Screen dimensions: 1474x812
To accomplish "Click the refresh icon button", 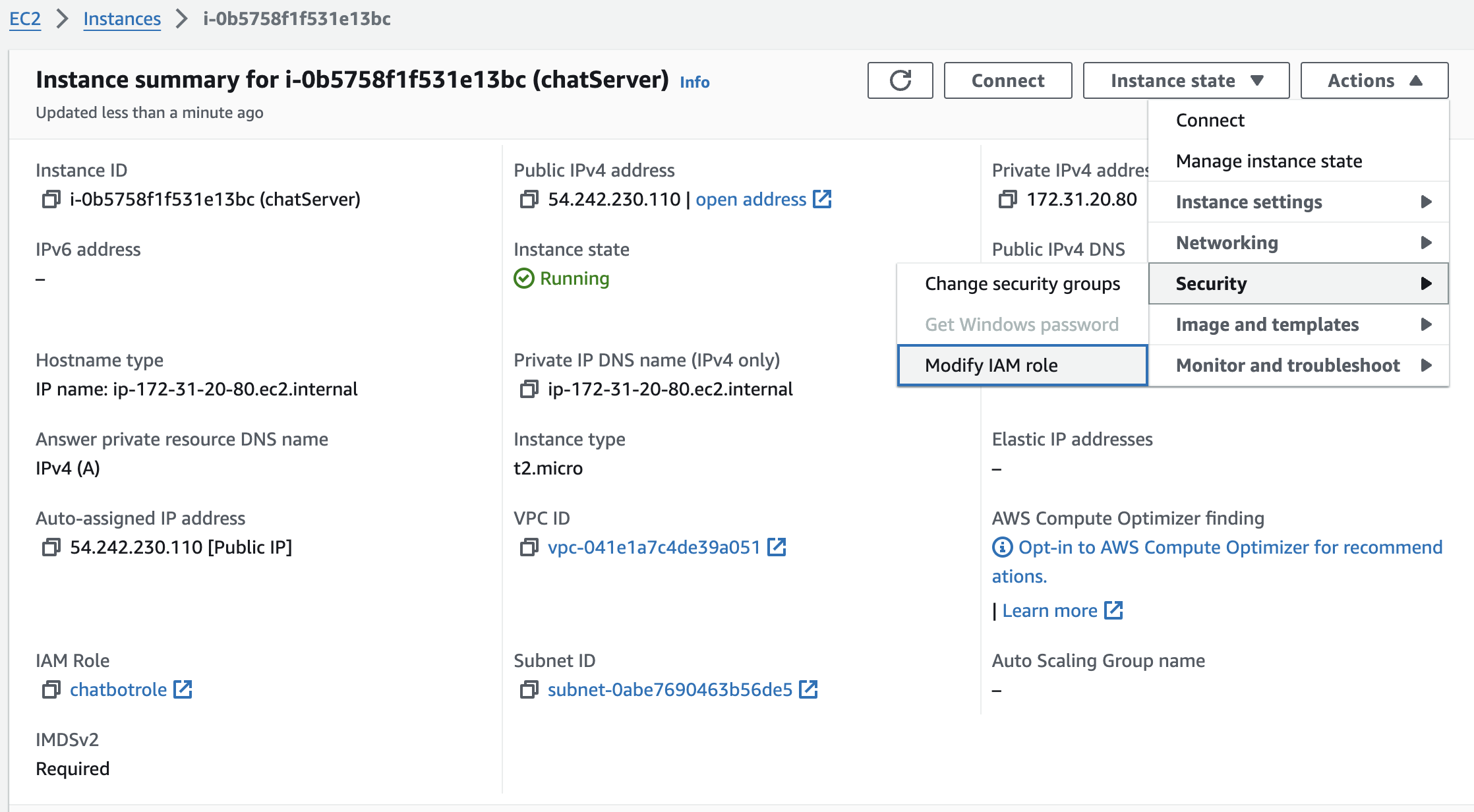I will [x=900, y=80].
